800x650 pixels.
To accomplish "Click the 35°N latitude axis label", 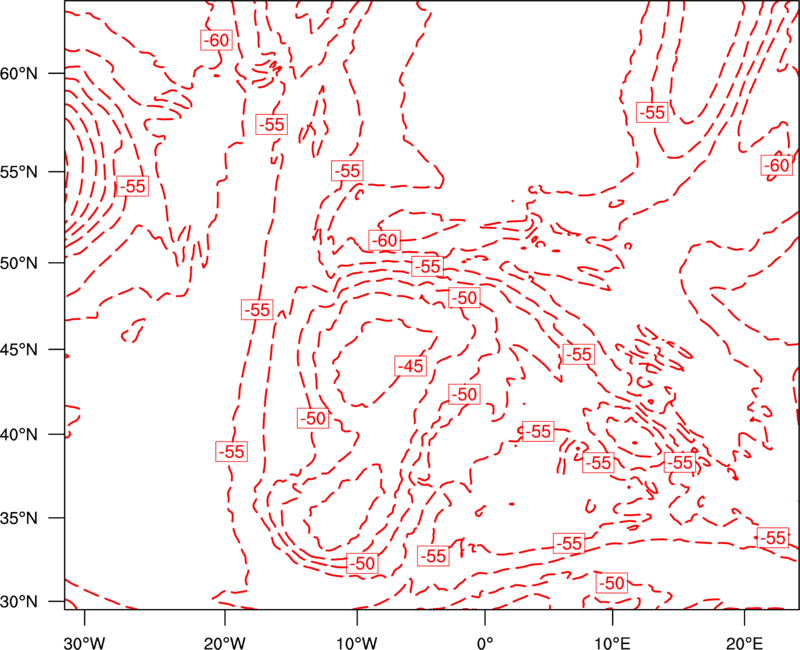I will tap(19, 518).
